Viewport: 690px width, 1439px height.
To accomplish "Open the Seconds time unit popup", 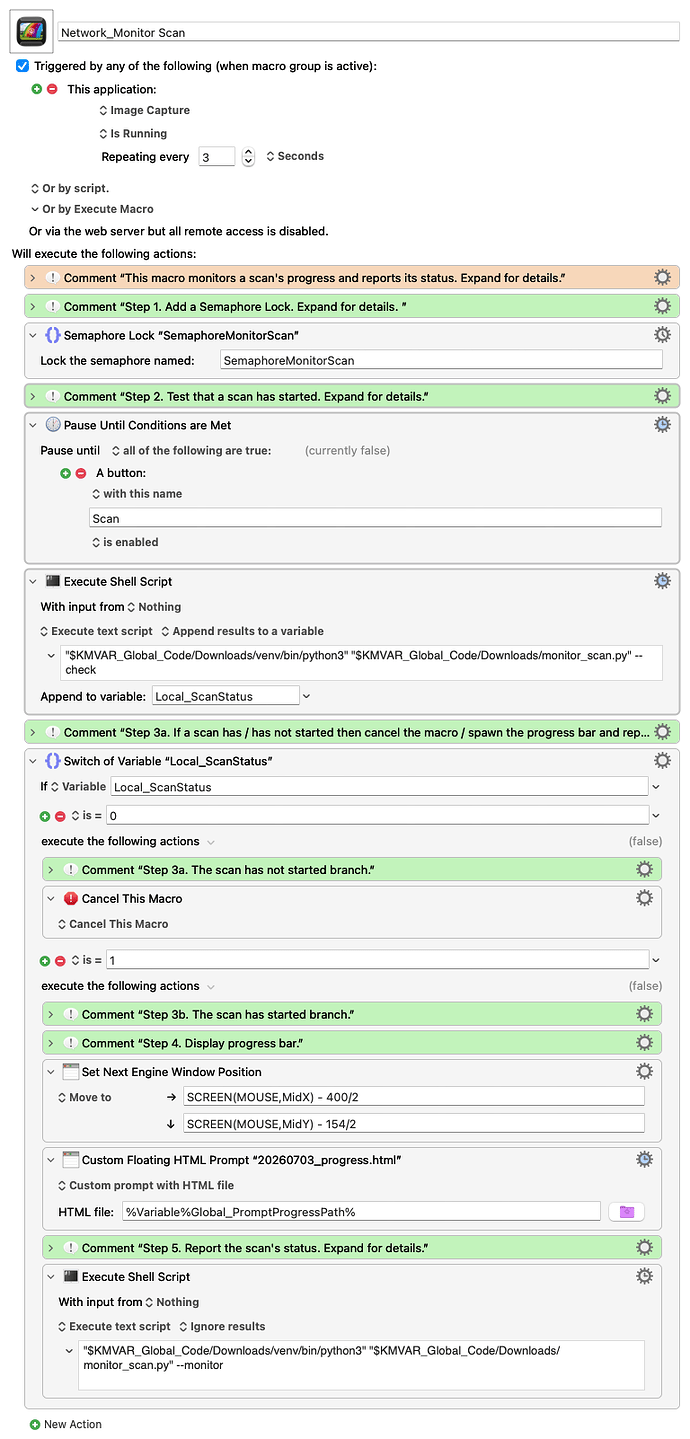I will [x=295, y=156].
